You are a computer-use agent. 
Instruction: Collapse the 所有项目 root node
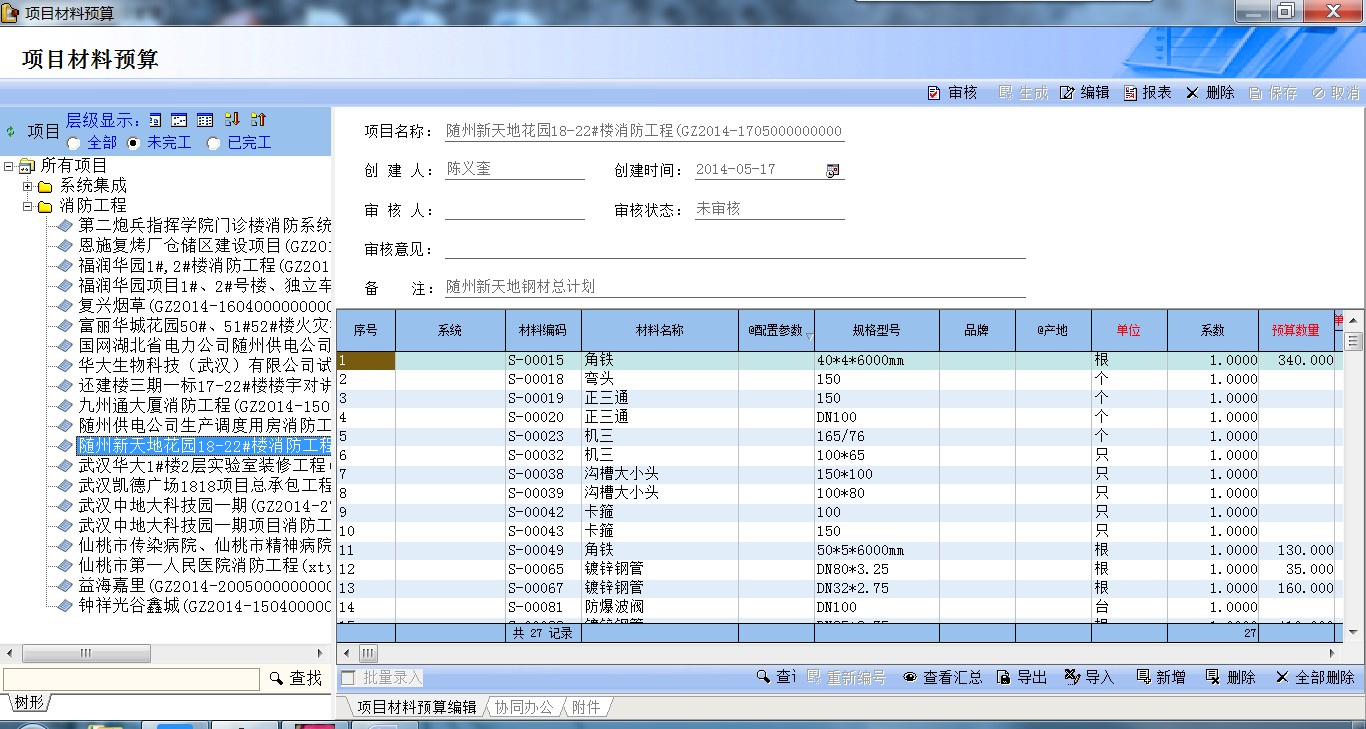point(9,166)
